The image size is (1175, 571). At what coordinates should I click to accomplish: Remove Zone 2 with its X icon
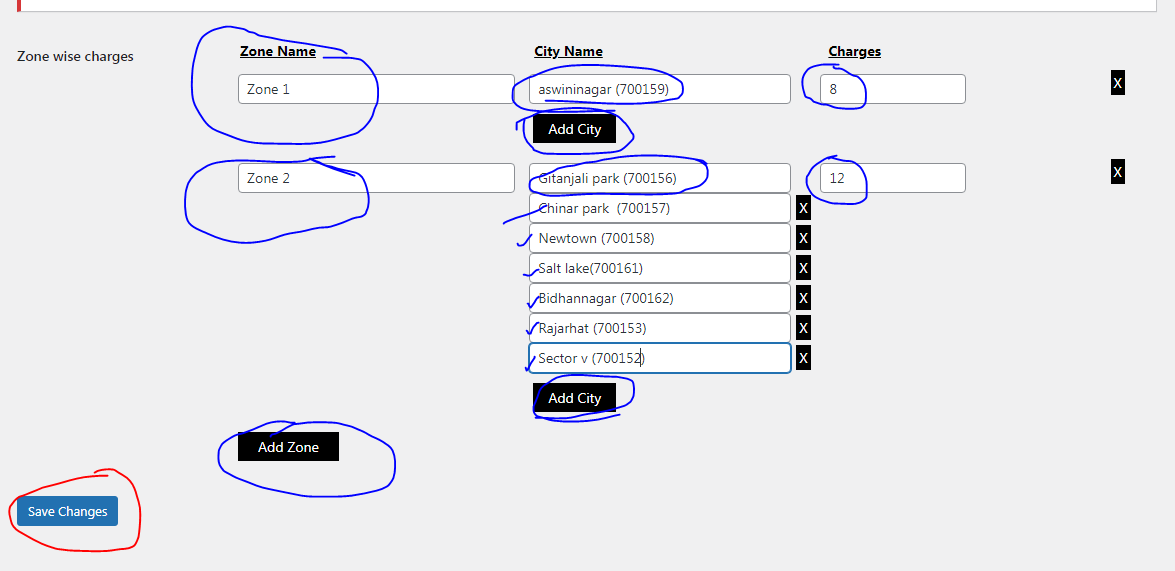[1117, 172]
